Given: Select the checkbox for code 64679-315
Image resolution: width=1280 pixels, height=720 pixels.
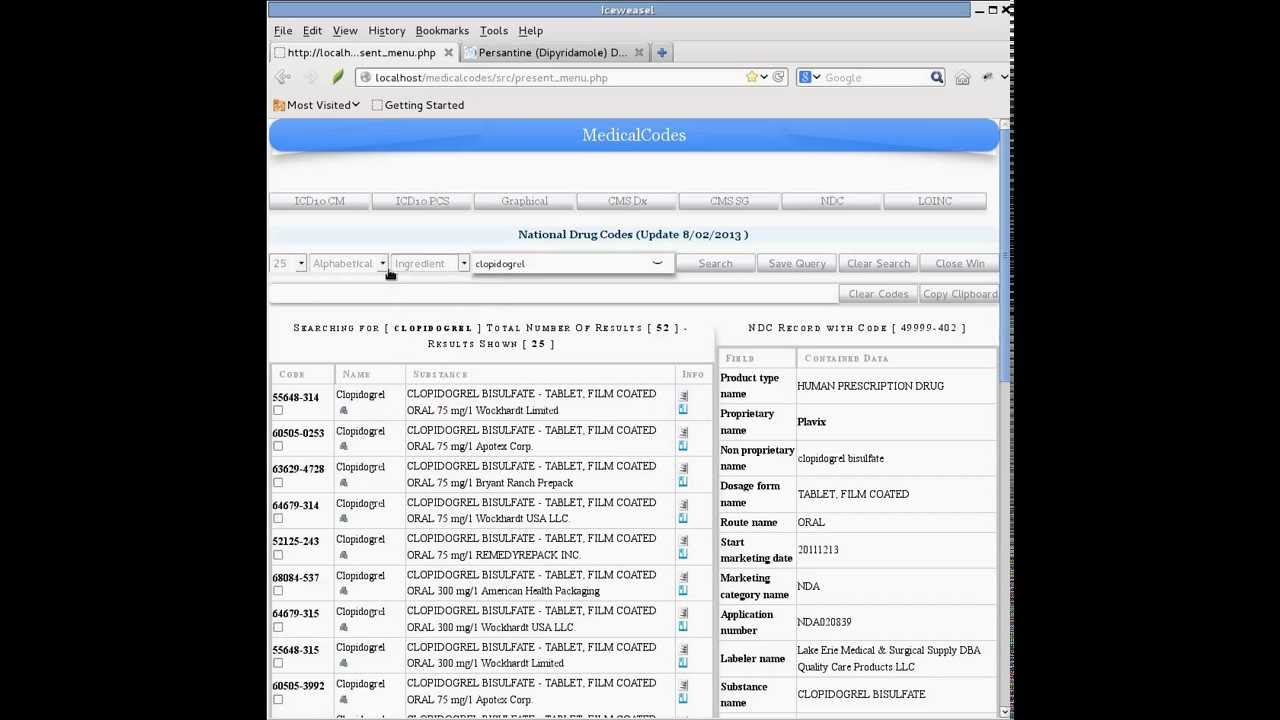Looking at the screenshot, I should (x=278, y=627).
